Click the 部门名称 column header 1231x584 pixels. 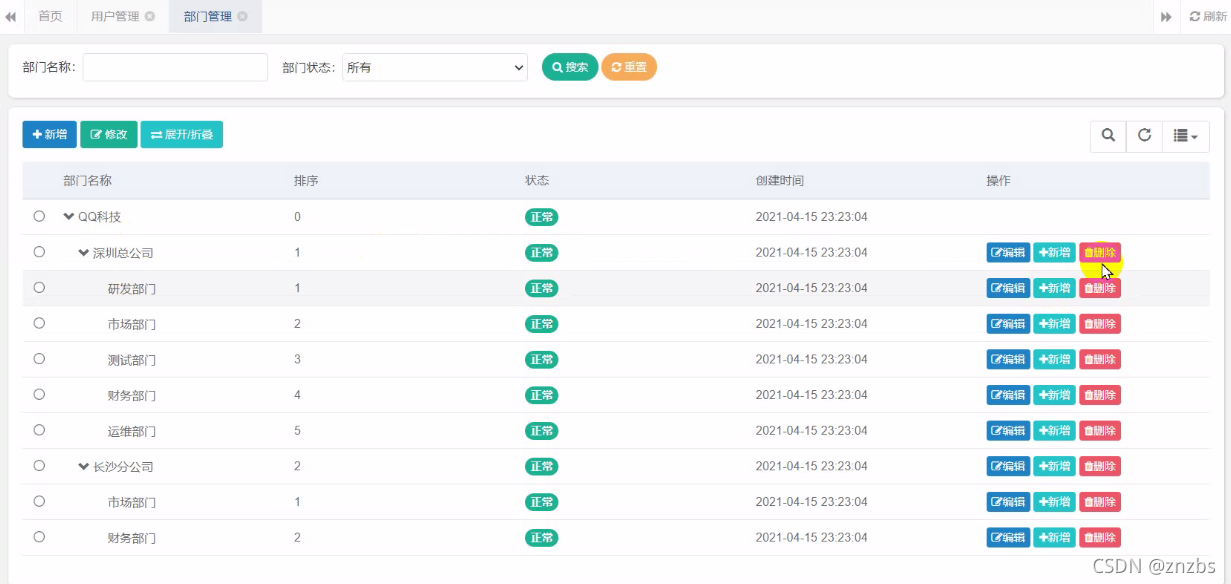click(x=87, y=181)
